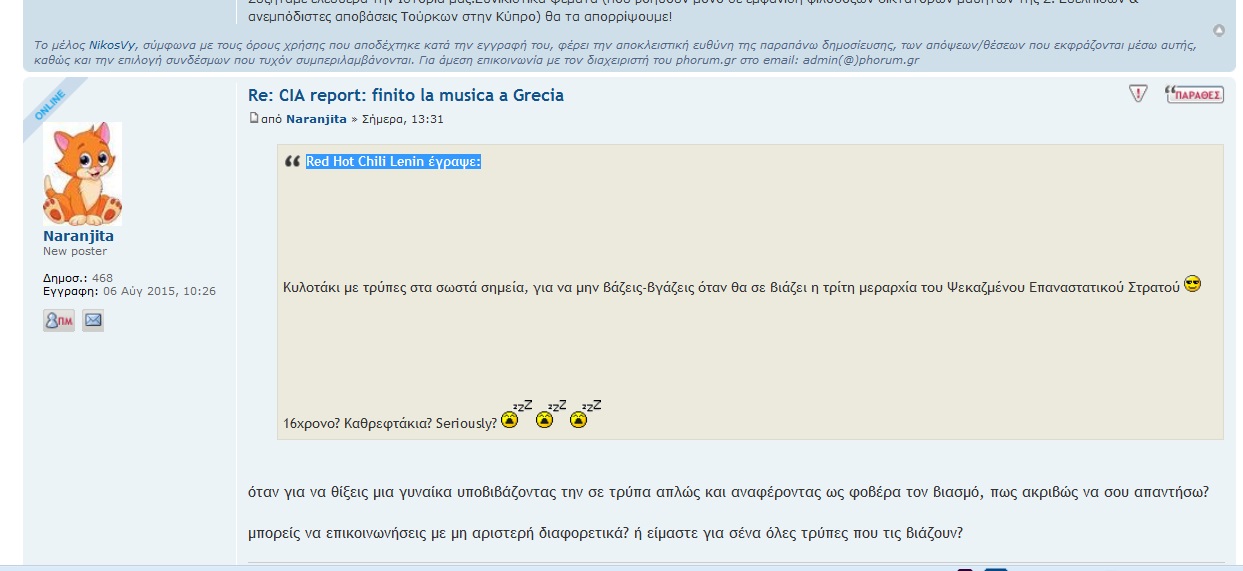This screenshot has width=1243, height=571.
Task: Click the 'New poster' rank label
Action: click(x=75, y=252)
